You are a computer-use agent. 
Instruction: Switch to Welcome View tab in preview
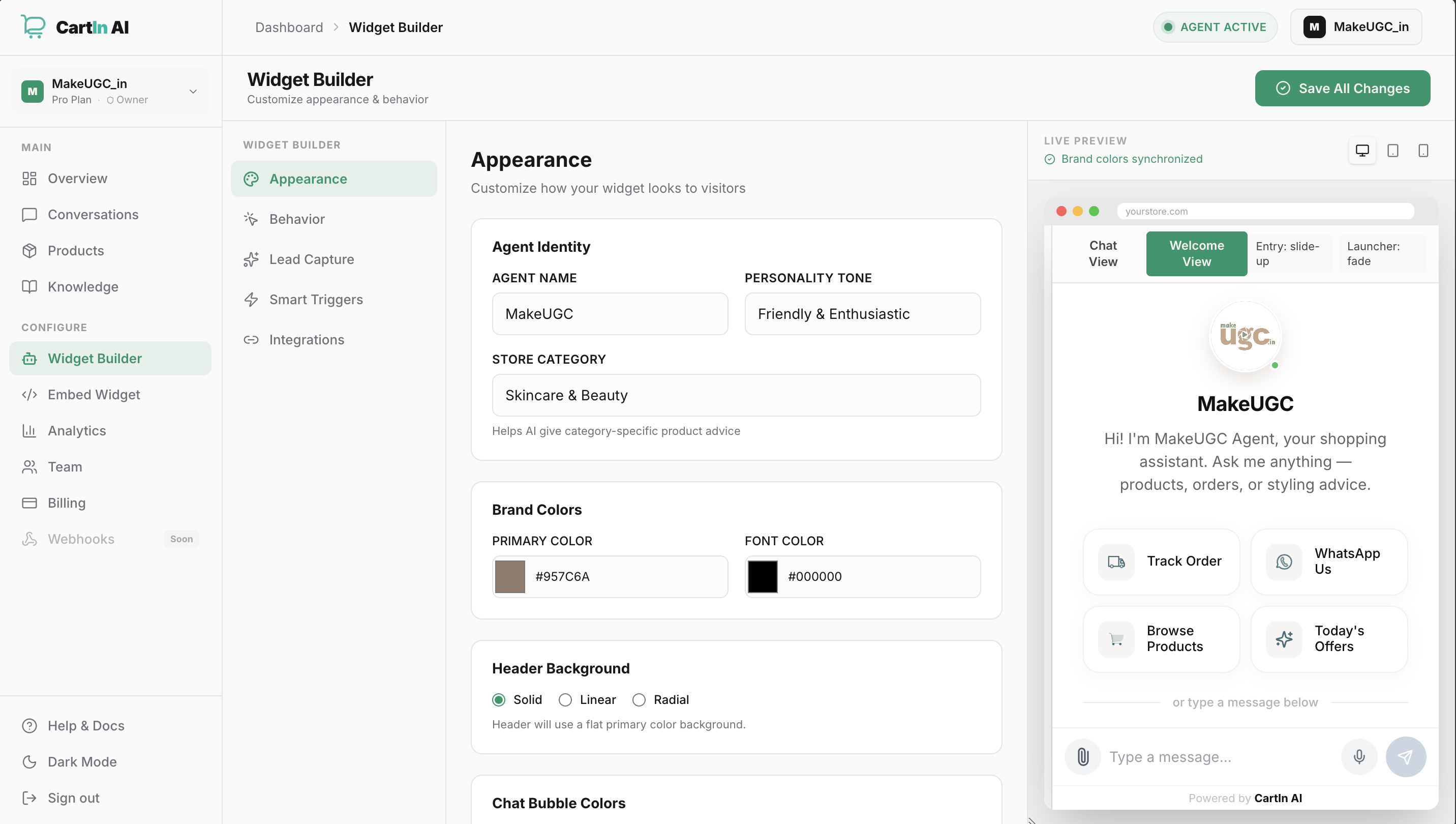[1196, 253]
